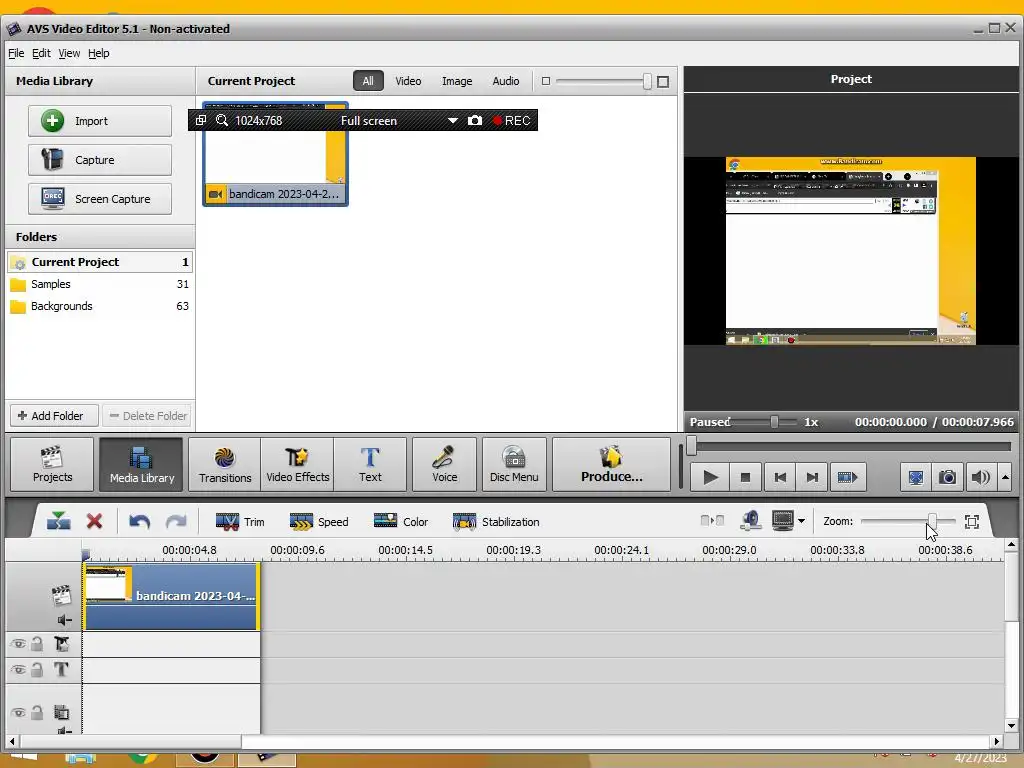Lock the video overlay track

37,644
